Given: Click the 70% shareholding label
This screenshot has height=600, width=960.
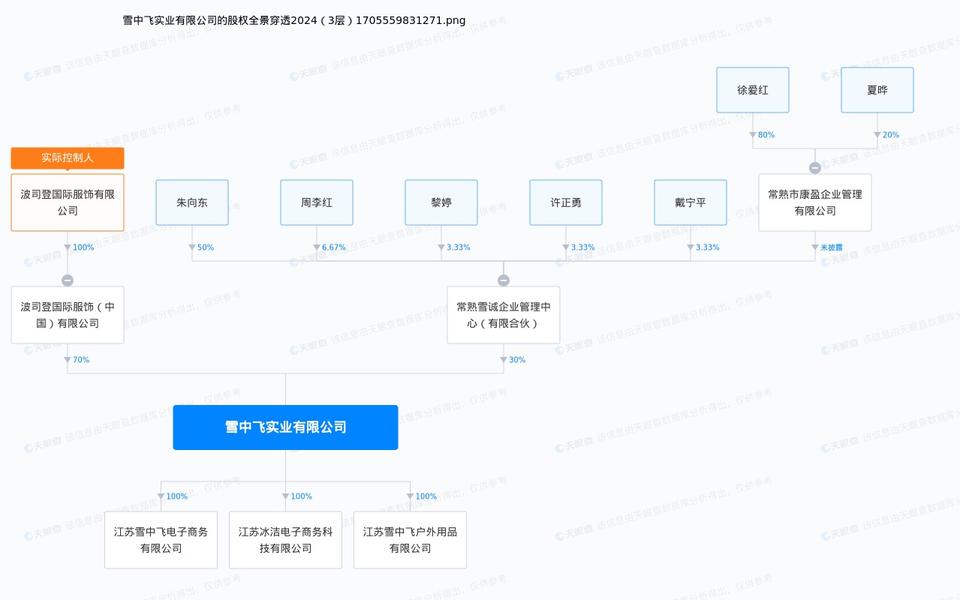Looking at the screenshot, I should click(80, 360).
